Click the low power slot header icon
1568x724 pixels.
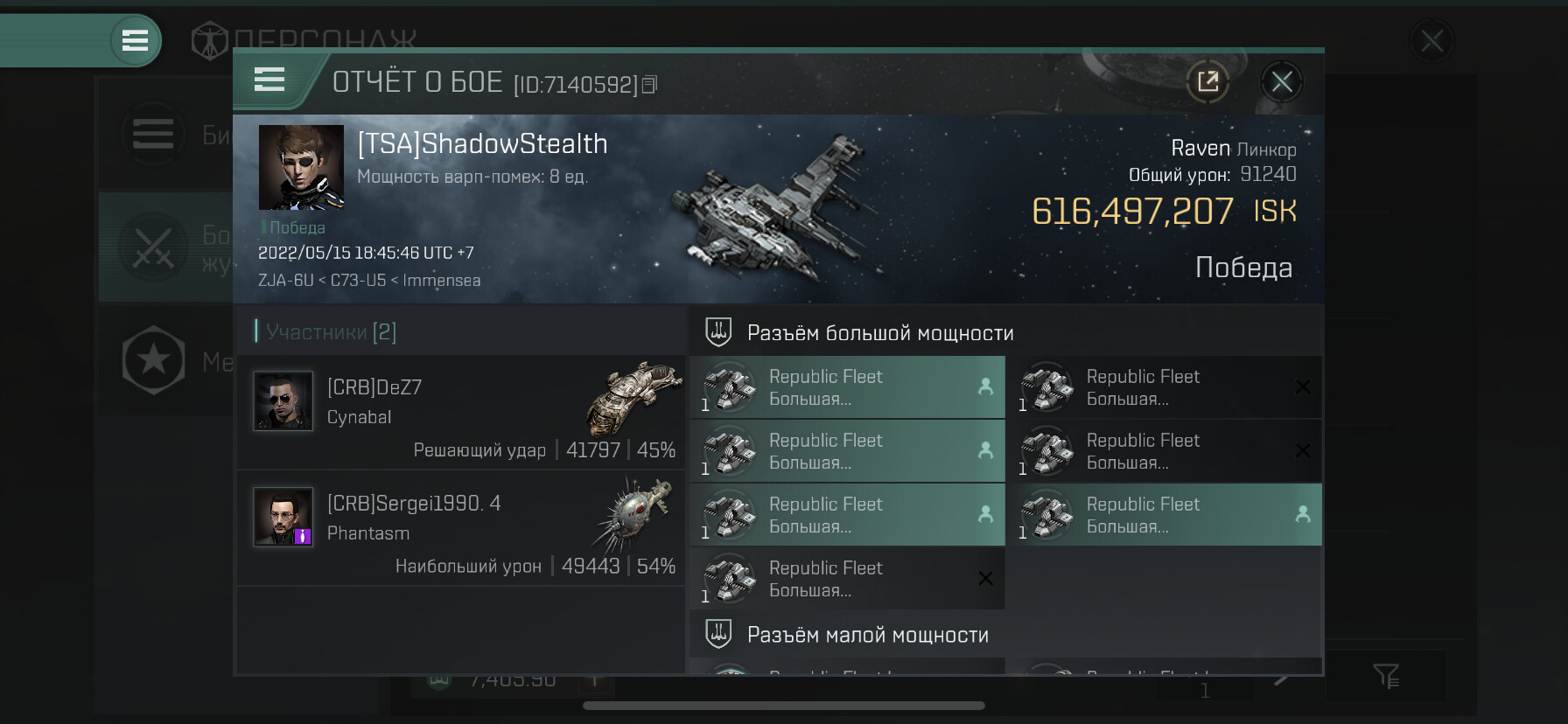[718, 635]
